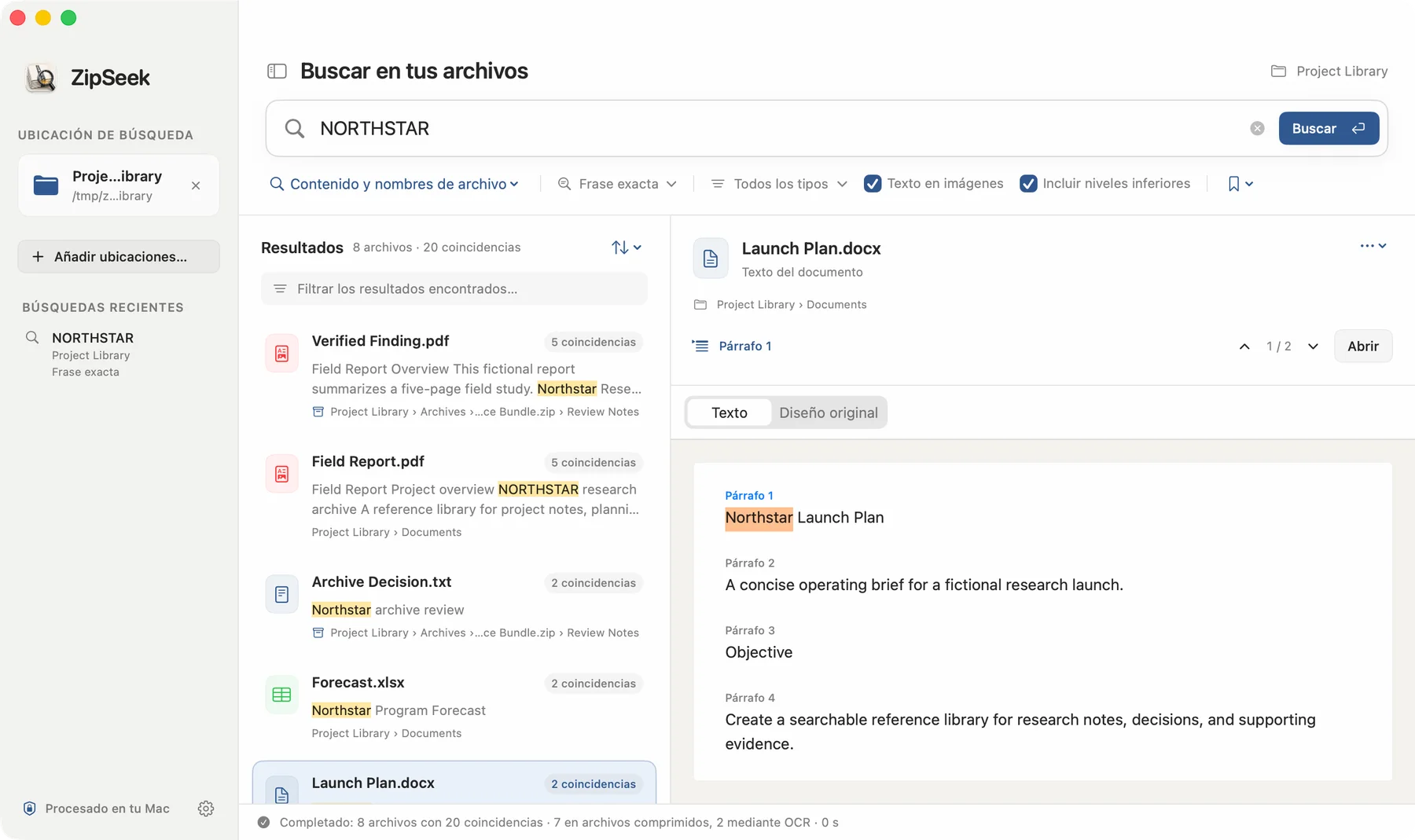Go to next match arrow

tap(1313, 347)
